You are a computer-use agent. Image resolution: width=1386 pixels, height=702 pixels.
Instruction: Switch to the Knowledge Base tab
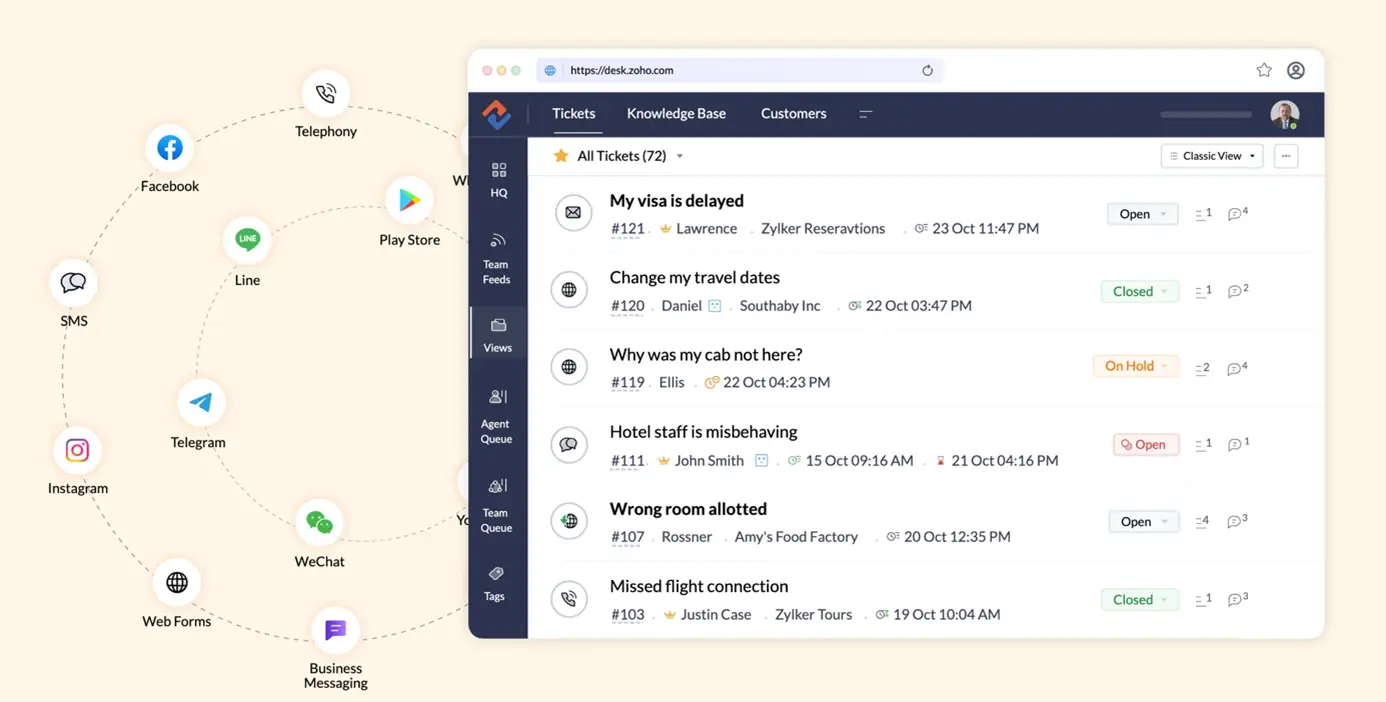point(676,113)
